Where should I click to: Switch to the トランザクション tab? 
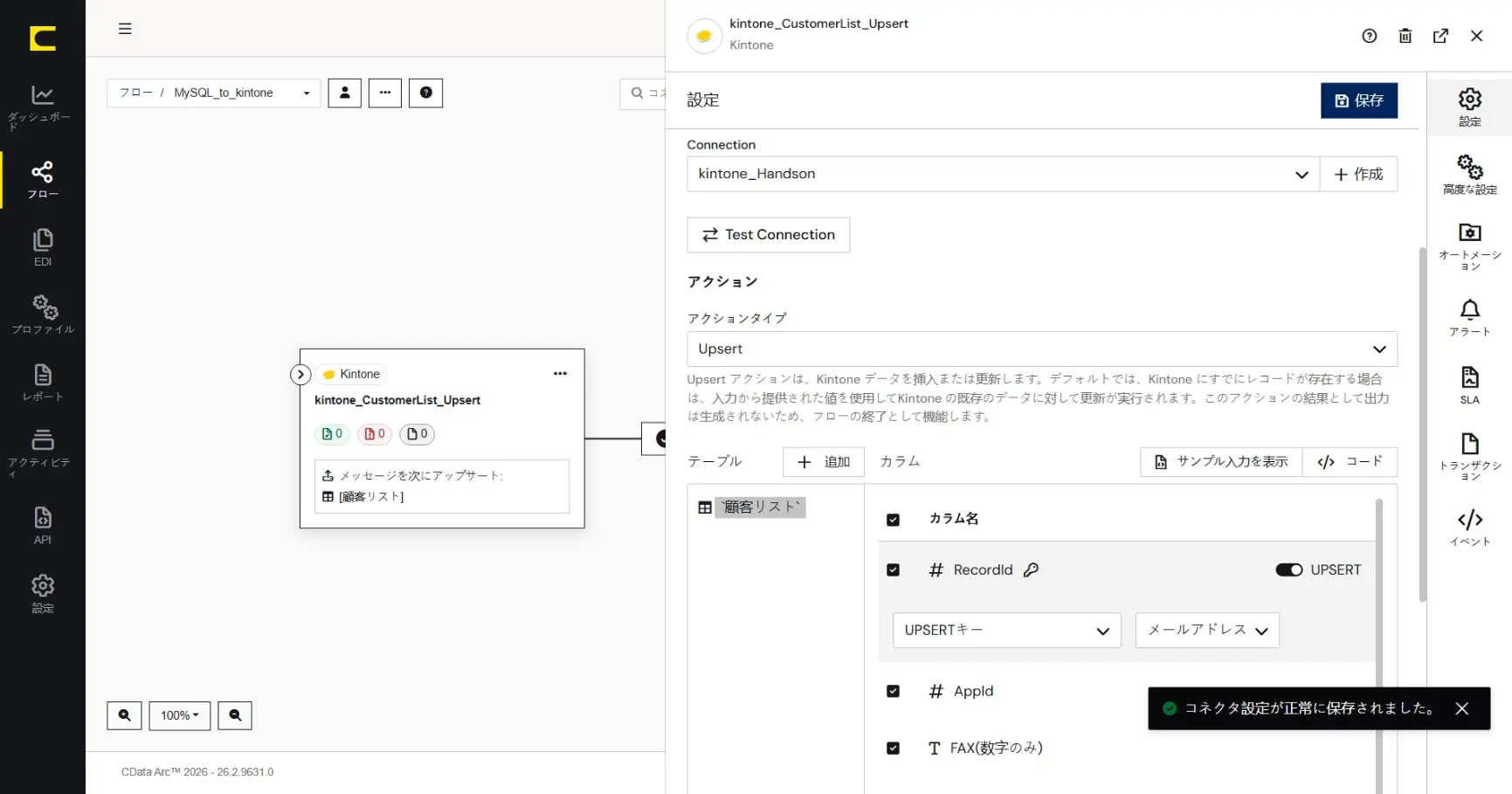(1470, 456)
